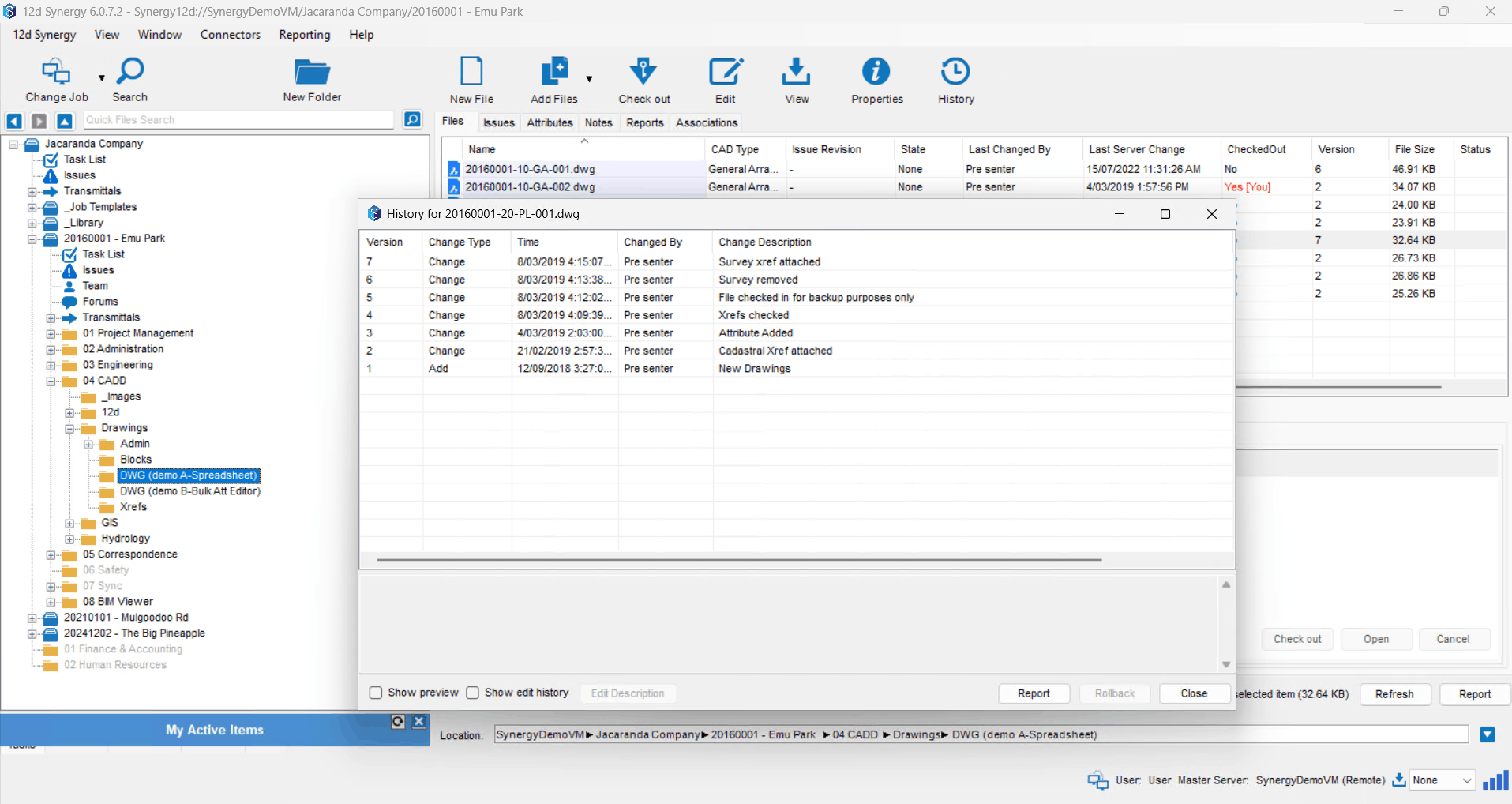Collapse the 04 CADD folder
This screenshot has height=804, width=1512.
coord(51,381)
